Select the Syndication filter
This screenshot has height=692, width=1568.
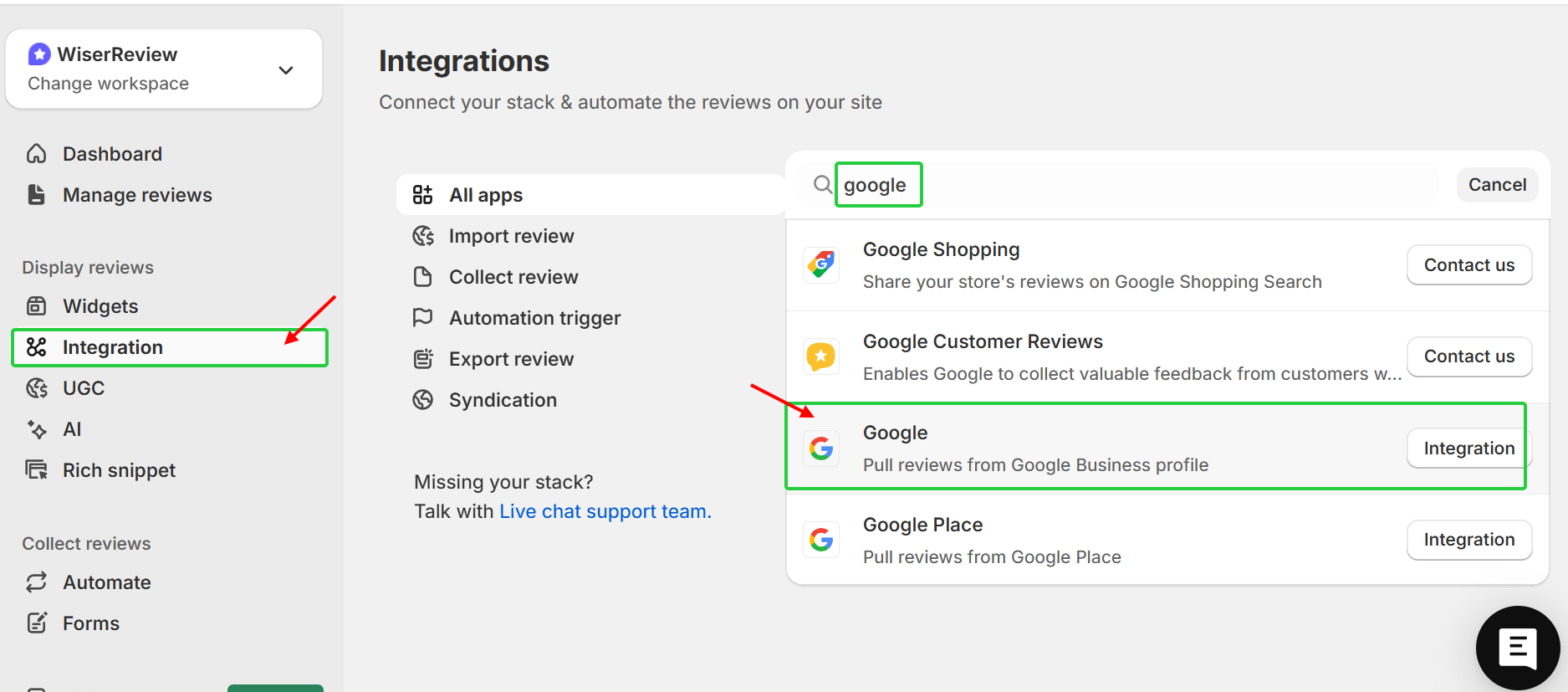point(503,399)
